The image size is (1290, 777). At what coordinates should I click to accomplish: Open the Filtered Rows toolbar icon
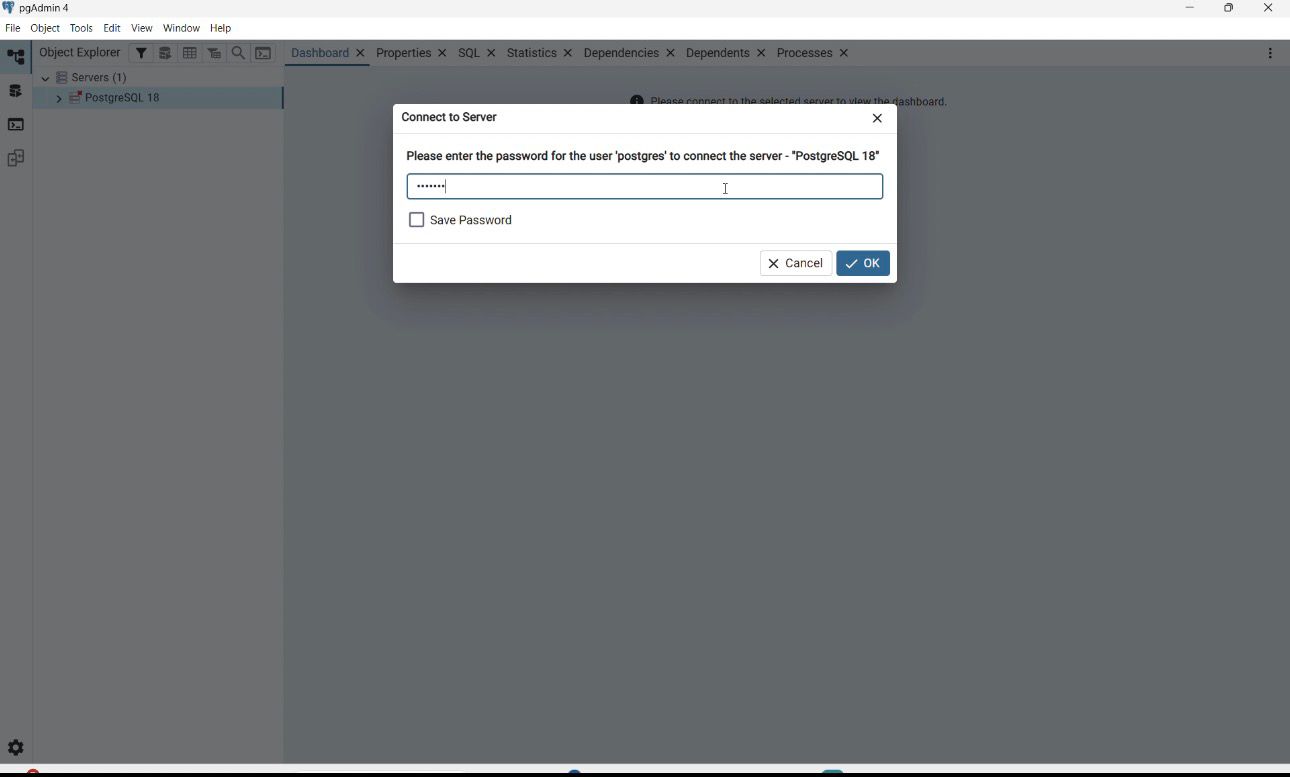[214, 53]
